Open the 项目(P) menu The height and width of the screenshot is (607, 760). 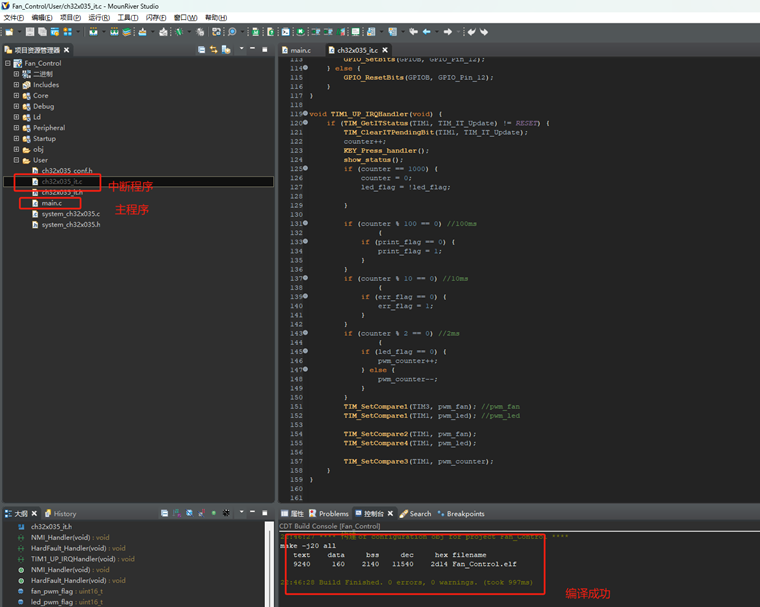(x=69, y=18)
